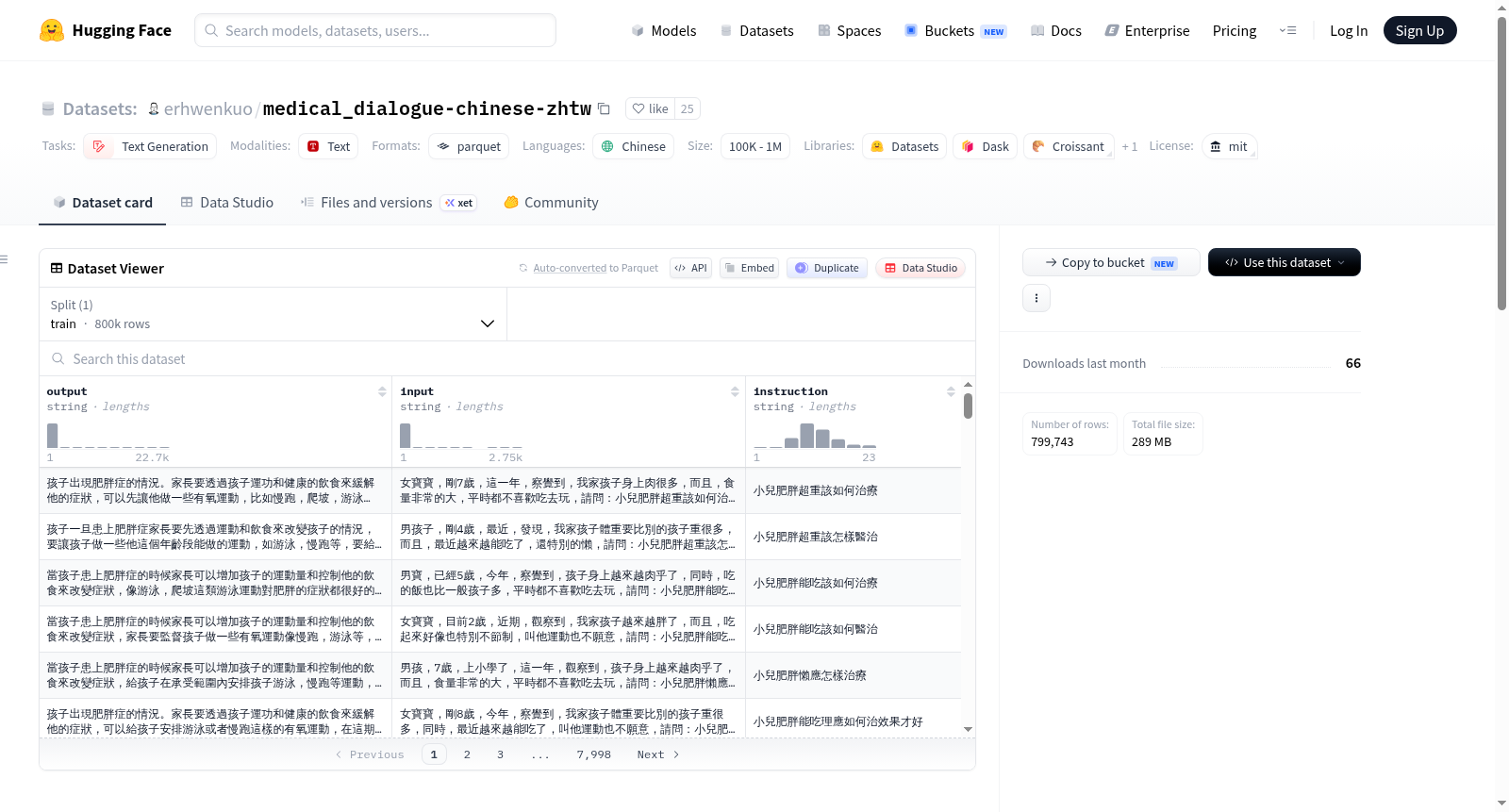The height and width of the screenshot is (812, 1509).
Task: Go to page 2 of rows
Action: pyautogui.click(x=467, y=754)
